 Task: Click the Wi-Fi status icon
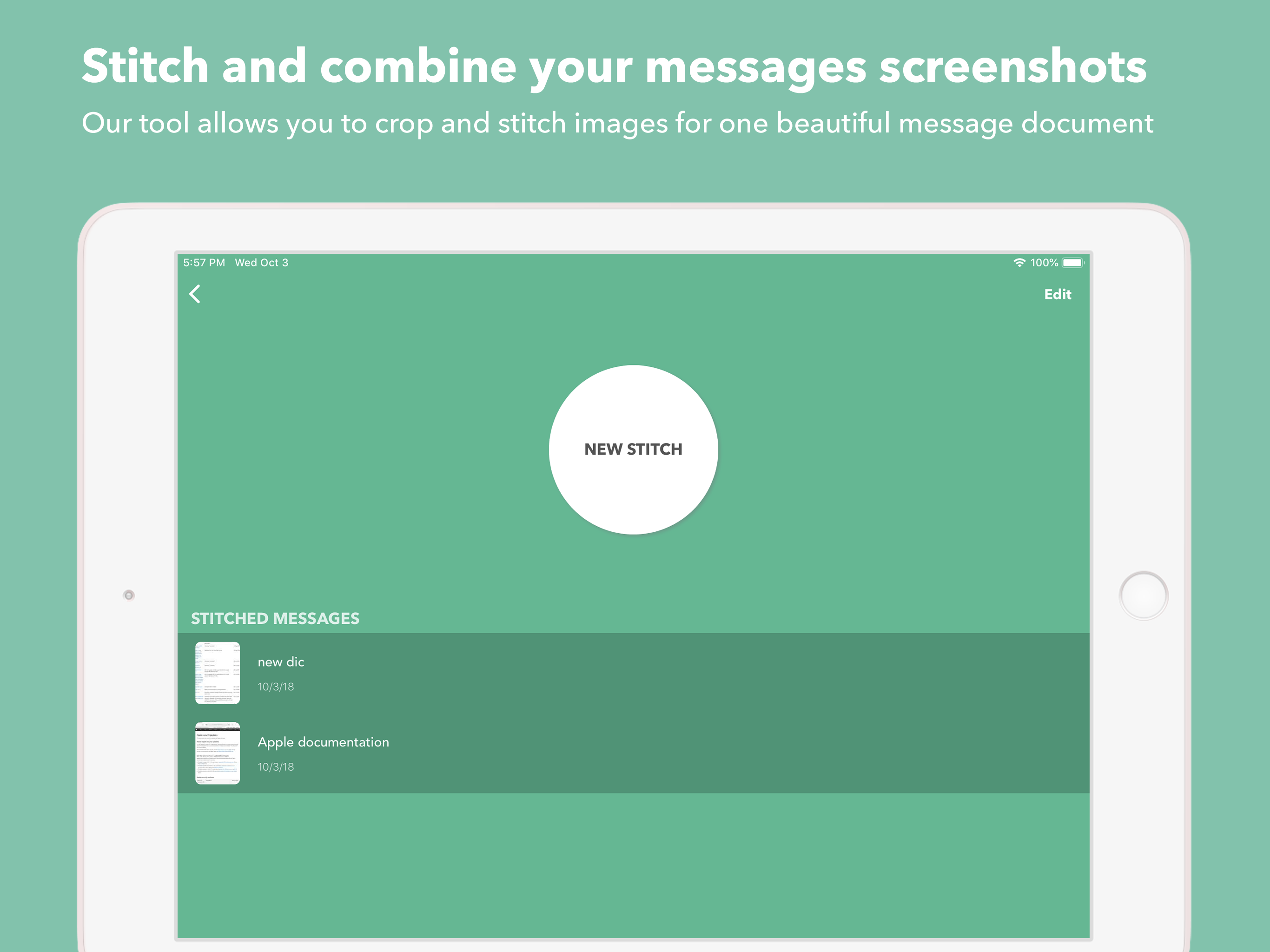pyautogui.click(x=1019, y=263)
